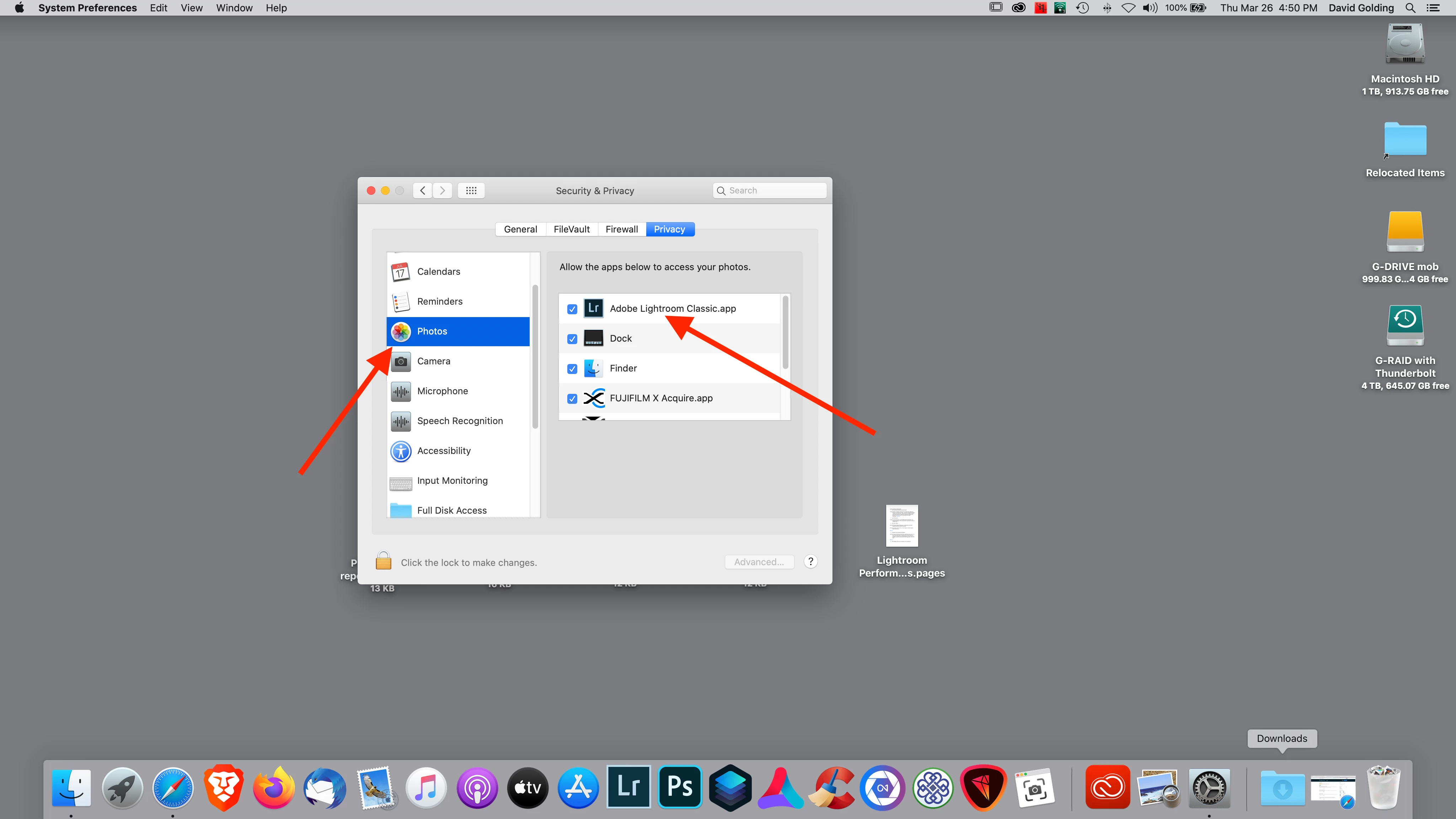This screenshot has width=1456, height=819.
Task: Click the lock icon to make changes
Action: click(383, 561)
